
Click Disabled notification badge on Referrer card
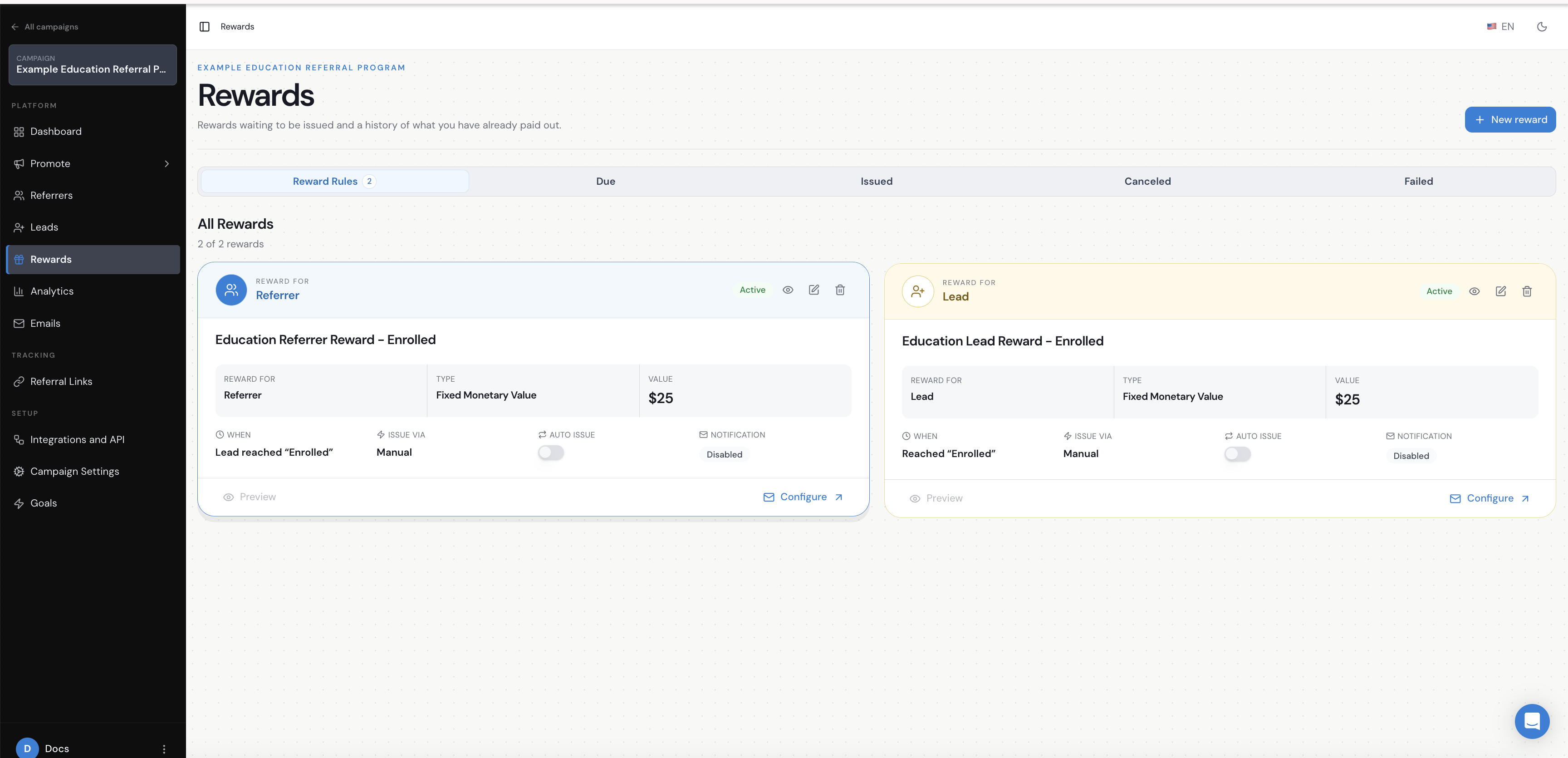[725, 454]
